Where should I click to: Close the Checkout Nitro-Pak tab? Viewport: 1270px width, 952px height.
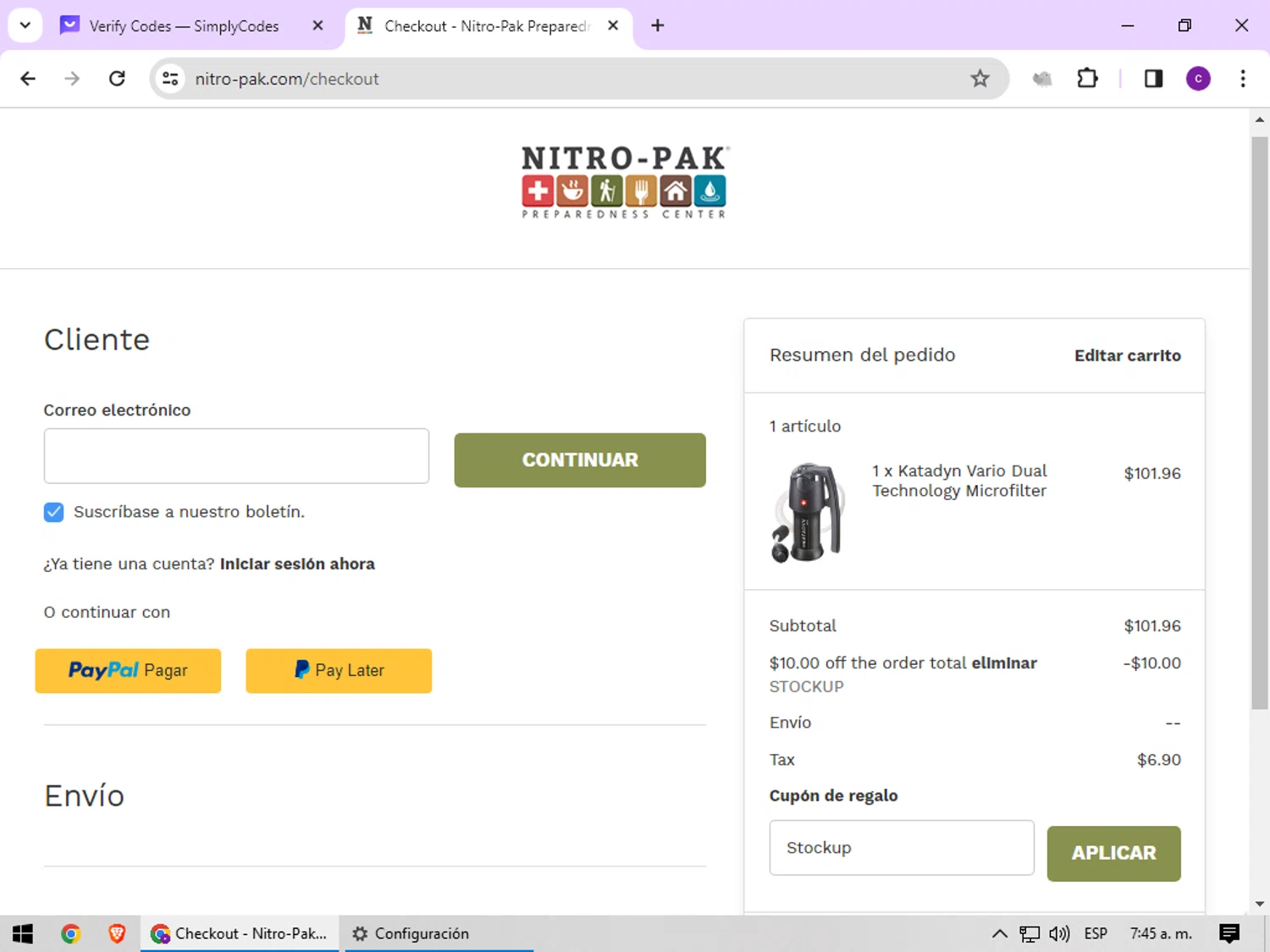pyautogui.click(x=613, y=25)
